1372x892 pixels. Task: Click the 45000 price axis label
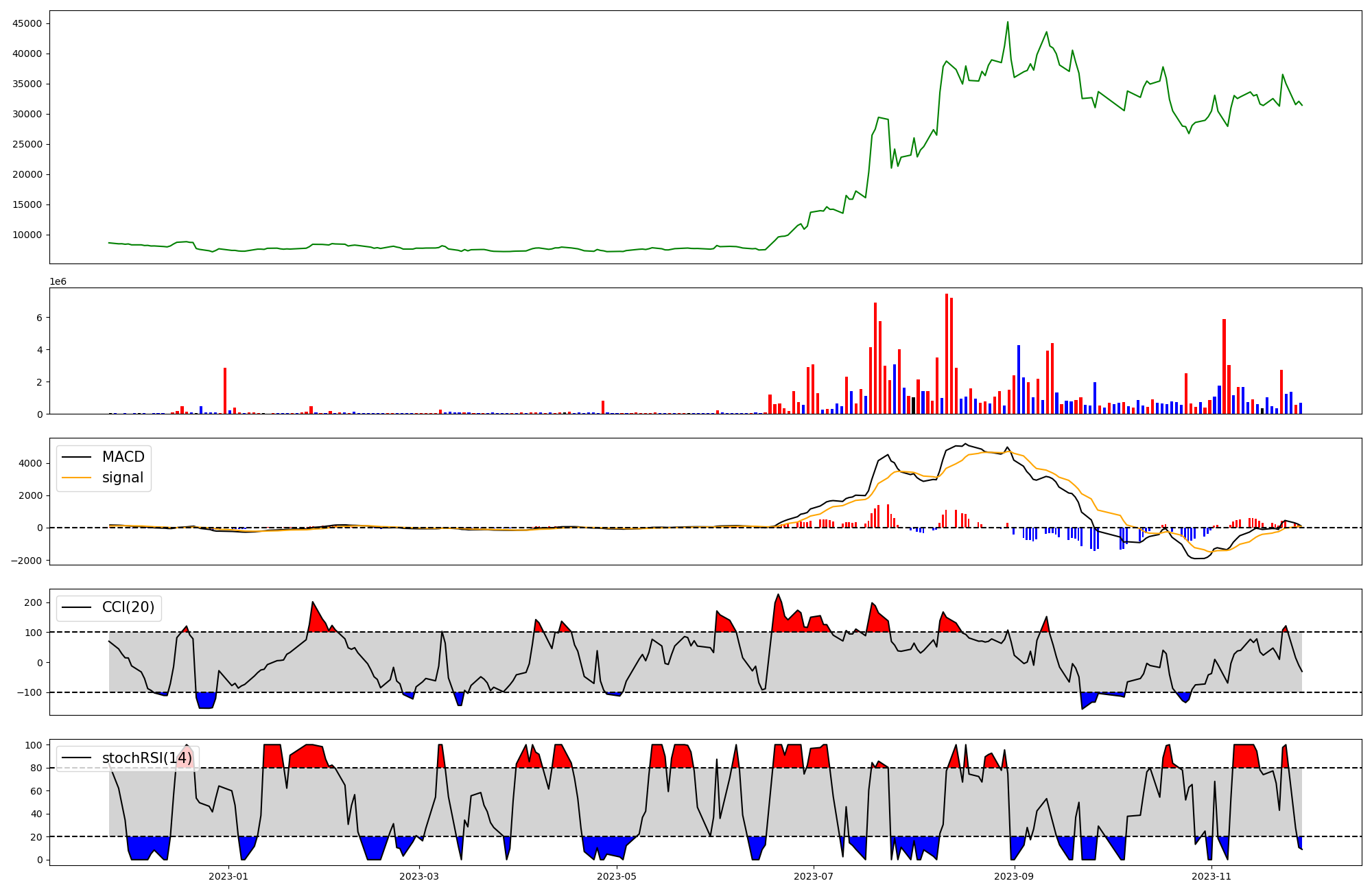27,23
